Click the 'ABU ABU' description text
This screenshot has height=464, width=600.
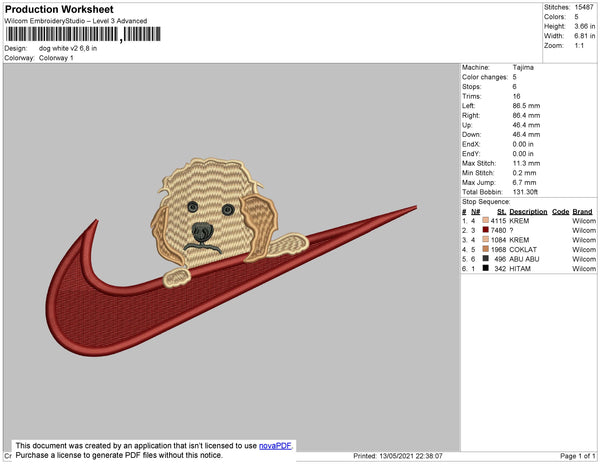tap(524, 259)
